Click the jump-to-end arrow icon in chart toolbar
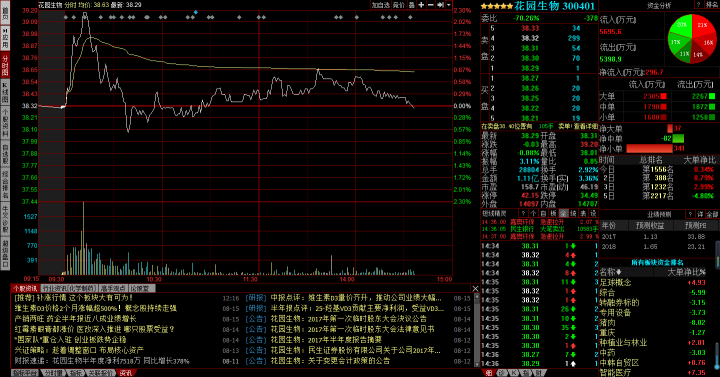Image resolution: width=720 pixels, height=377 pixels. 440,5
